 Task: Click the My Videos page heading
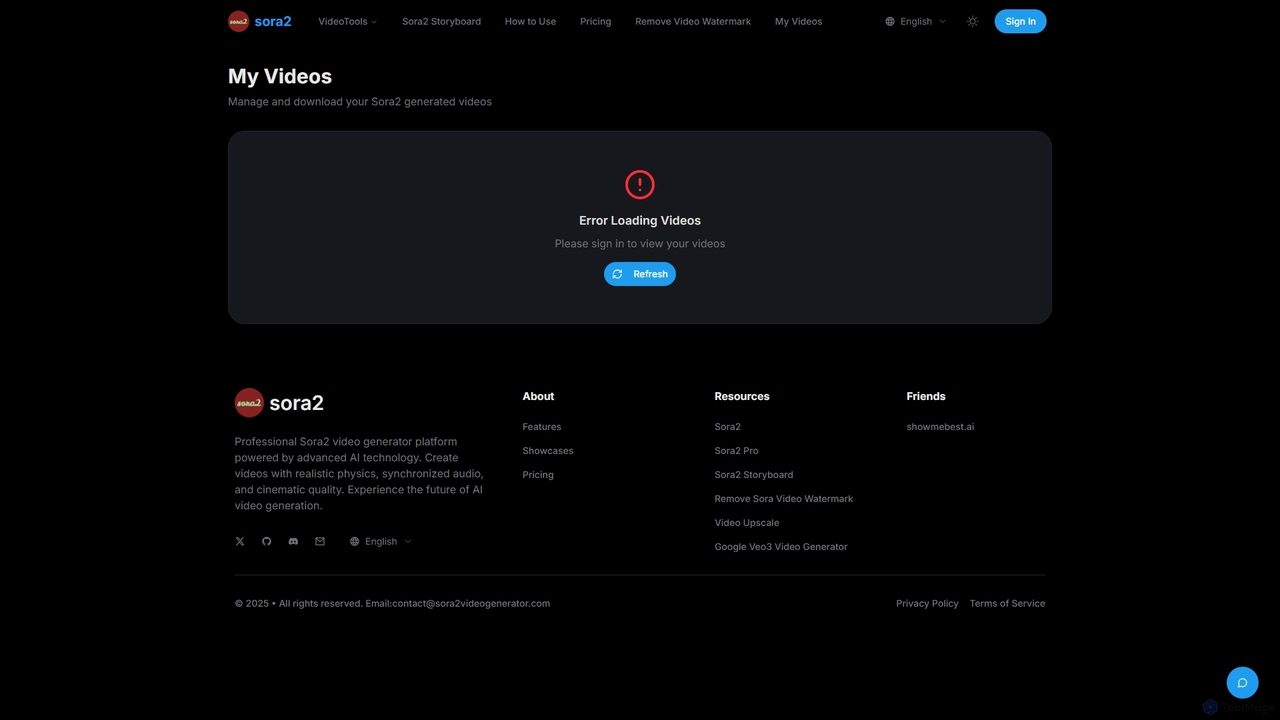(x=280, y=76)
